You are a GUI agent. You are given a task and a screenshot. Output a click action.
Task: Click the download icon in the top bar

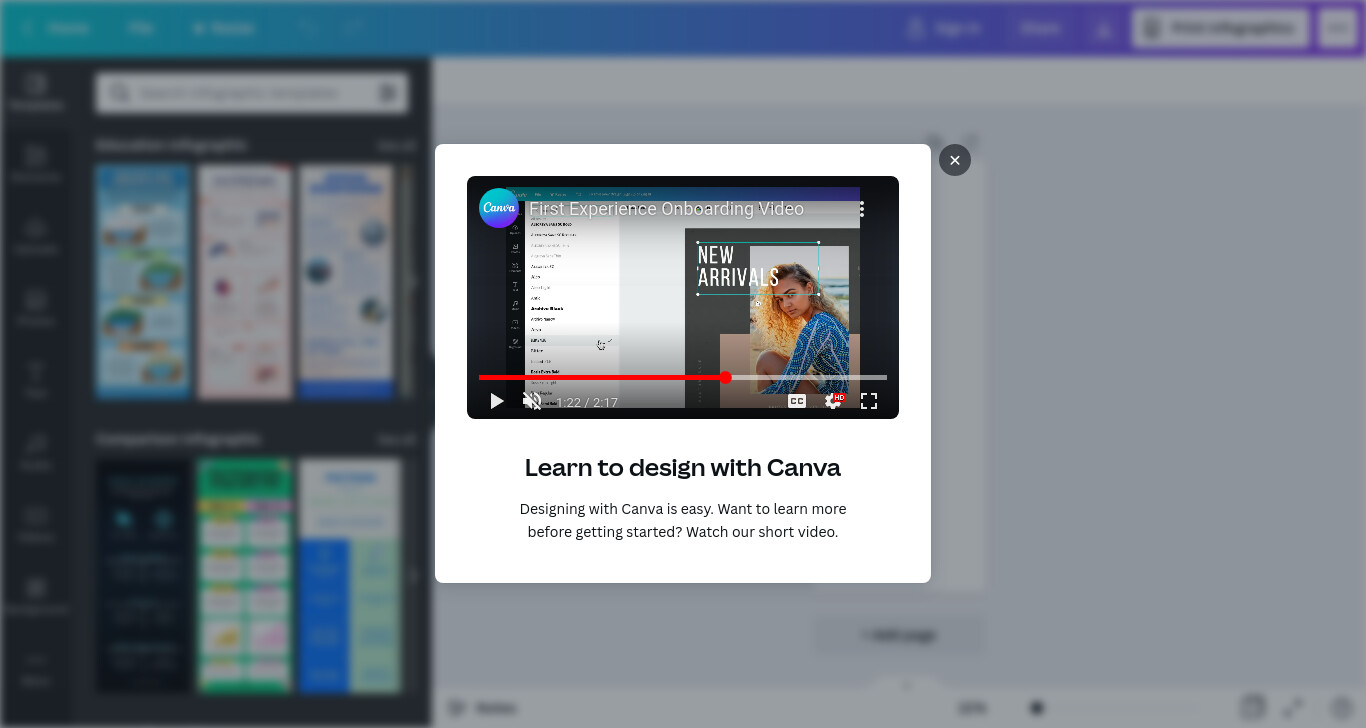pyautogui.click(x=1103, y=28)
